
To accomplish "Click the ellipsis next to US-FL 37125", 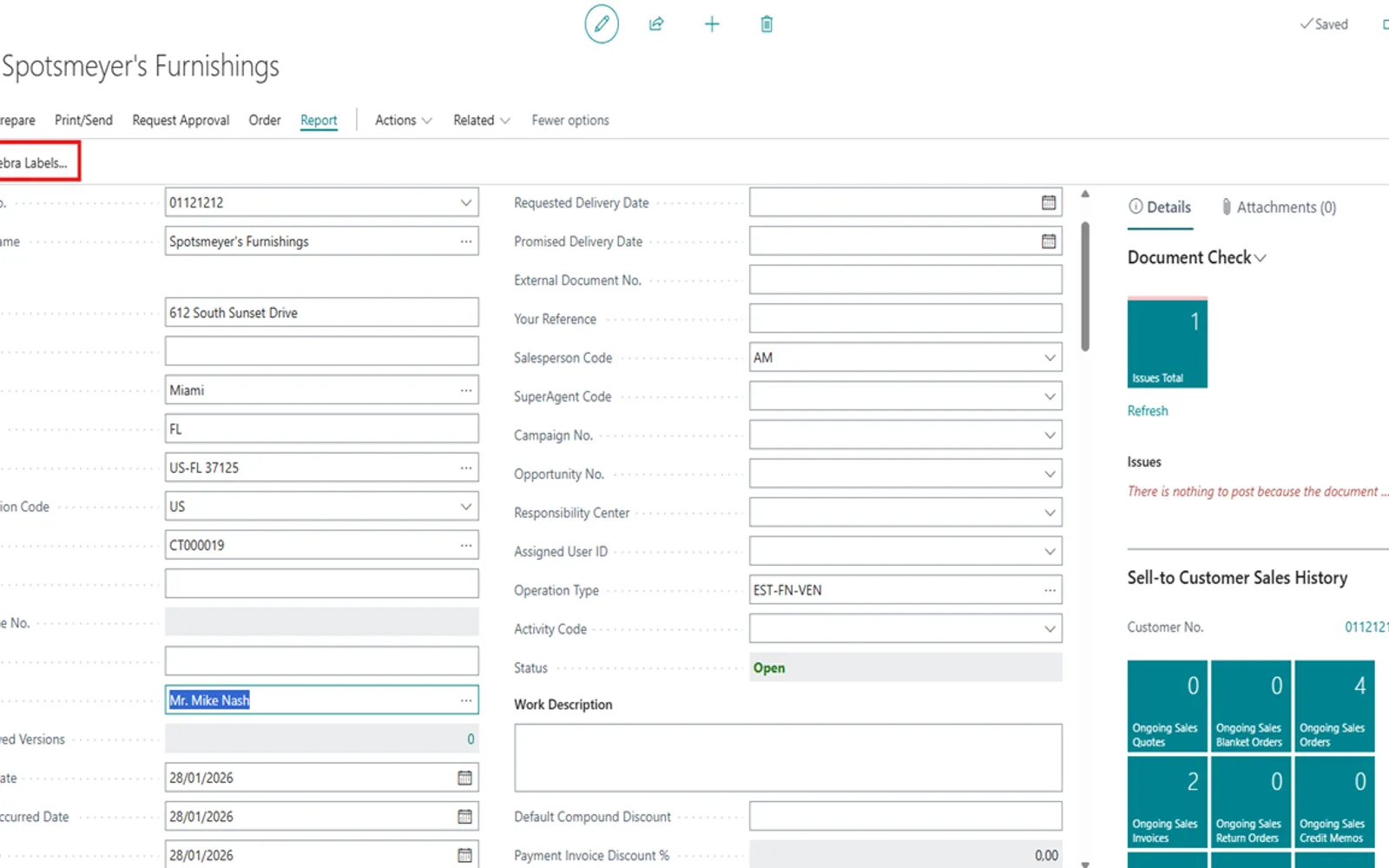I will (x=466, y=467).
